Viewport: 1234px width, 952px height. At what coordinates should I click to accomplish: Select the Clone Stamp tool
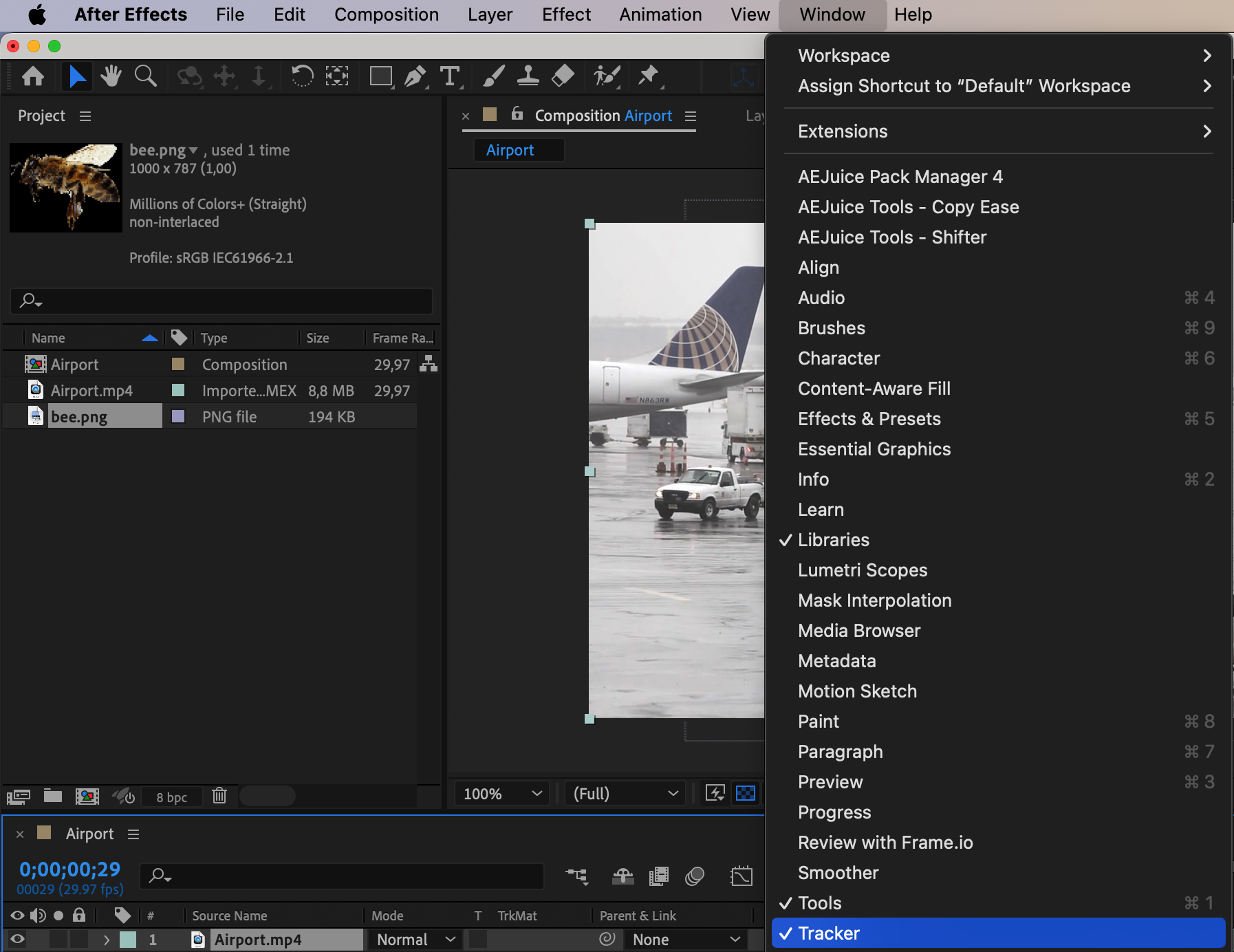[x=528, y=76]
